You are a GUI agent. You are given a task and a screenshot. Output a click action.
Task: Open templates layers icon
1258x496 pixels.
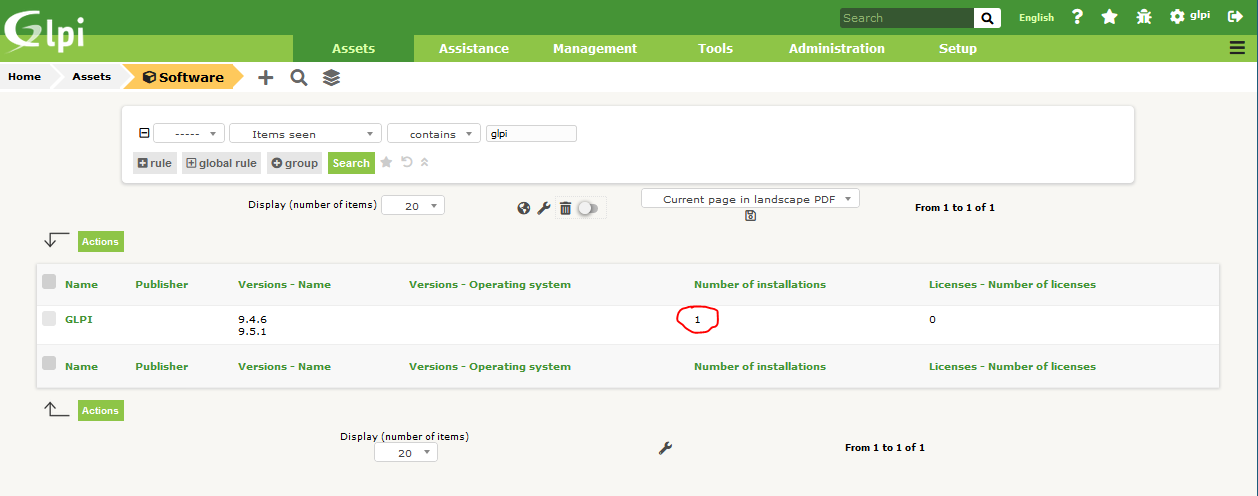click(x=332, y=77)
